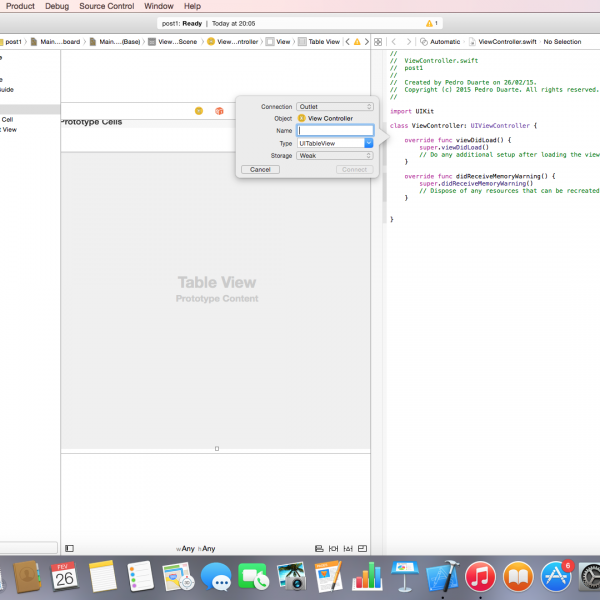Click the yellow issue warning in jump bar
Viewport: 600px width, 600px height.
coord(357,42)
